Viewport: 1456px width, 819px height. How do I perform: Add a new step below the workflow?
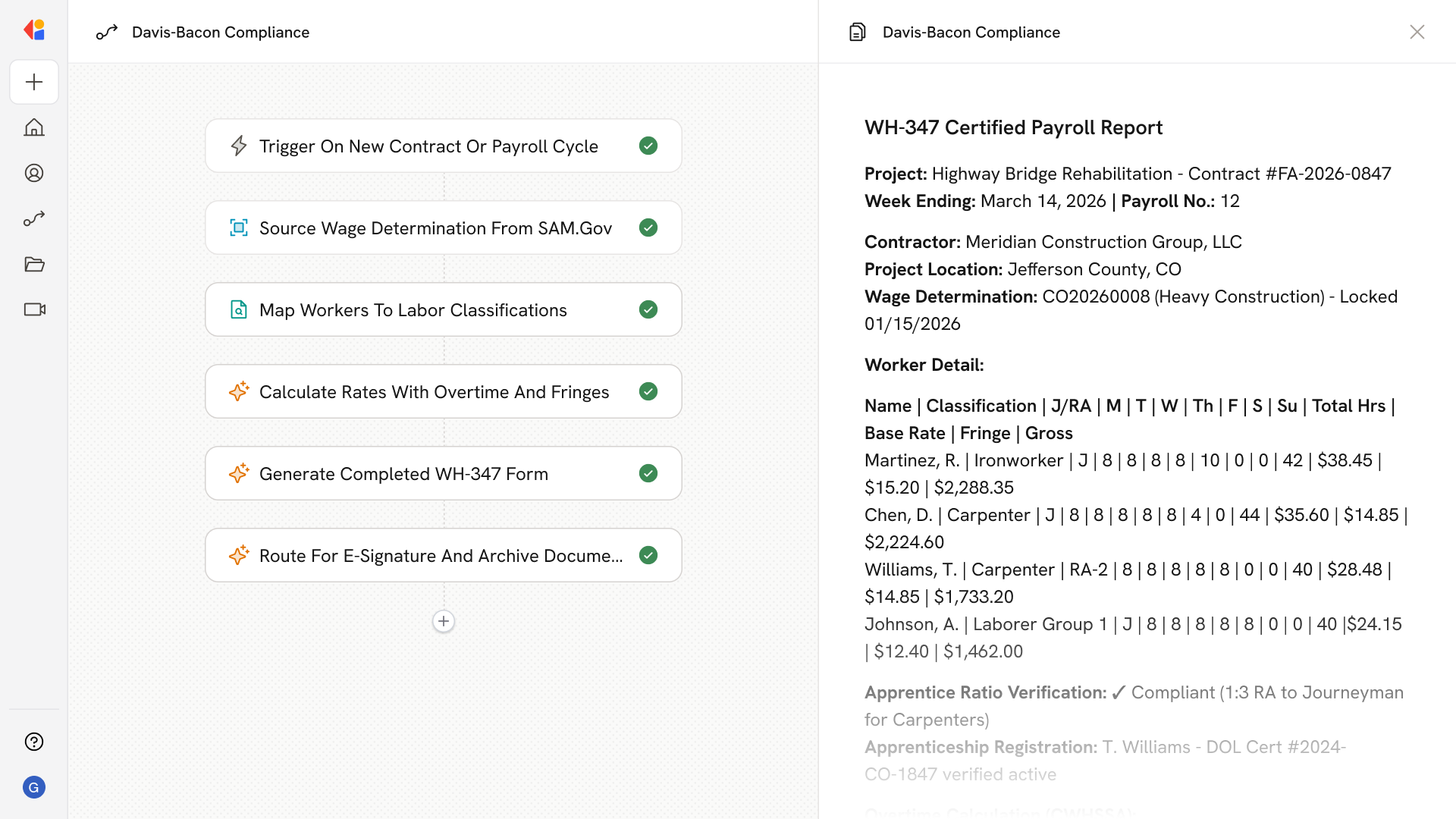[x=444, y=621]
